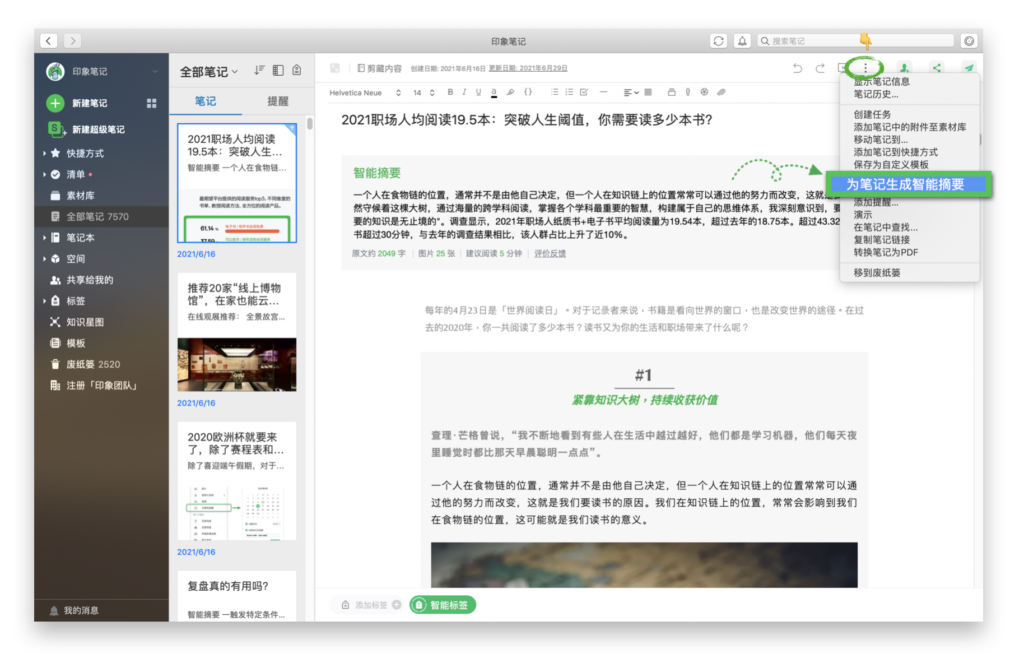The width and height of the screenshot is (1024, 658).
Task: Go forward with the right arrow button
Action: coord(72,40)
